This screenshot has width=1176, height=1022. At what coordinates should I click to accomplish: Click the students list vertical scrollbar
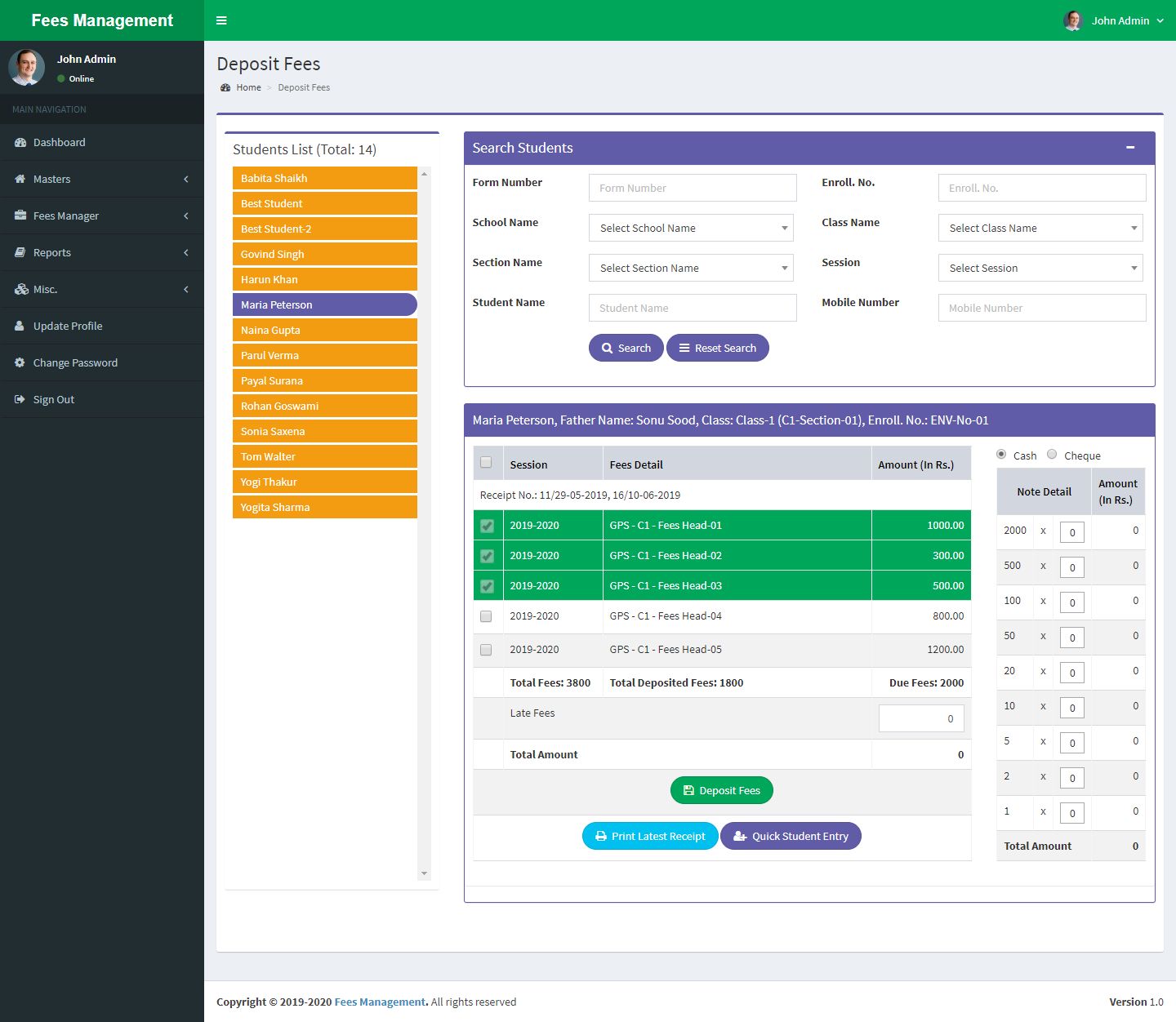(x=424, y=522)
